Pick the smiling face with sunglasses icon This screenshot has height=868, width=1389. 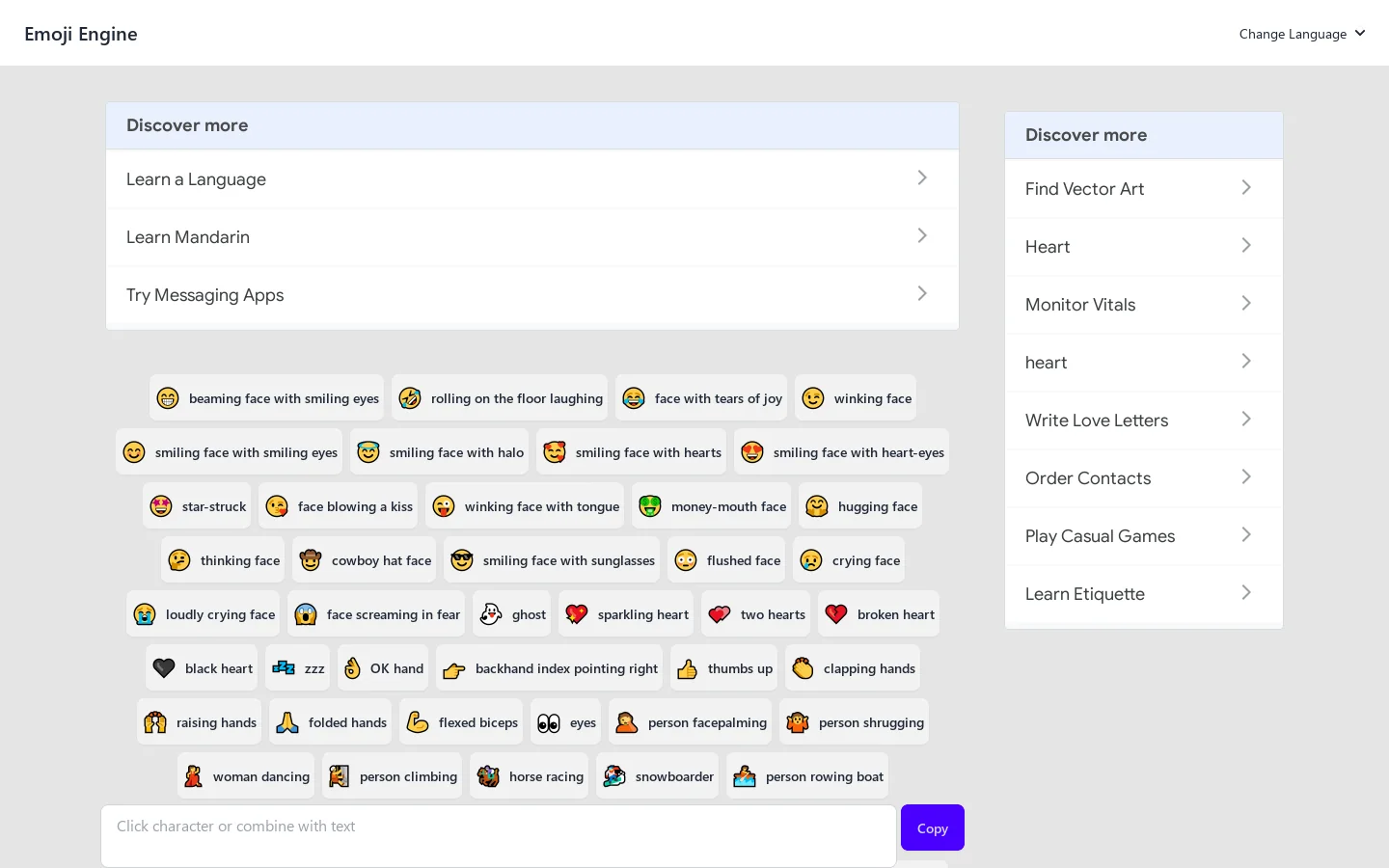click(462, 560)
